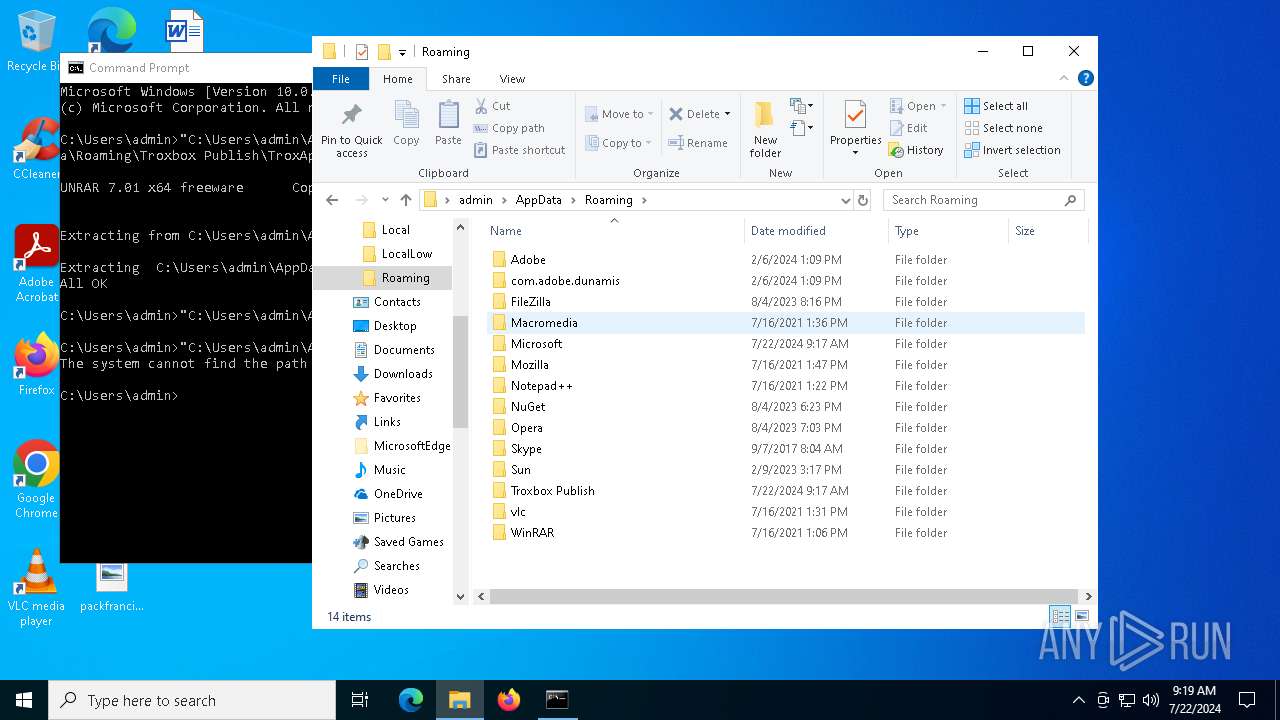Show History of selected item
The image size is (1280, 720).
(x=916, y=150)
